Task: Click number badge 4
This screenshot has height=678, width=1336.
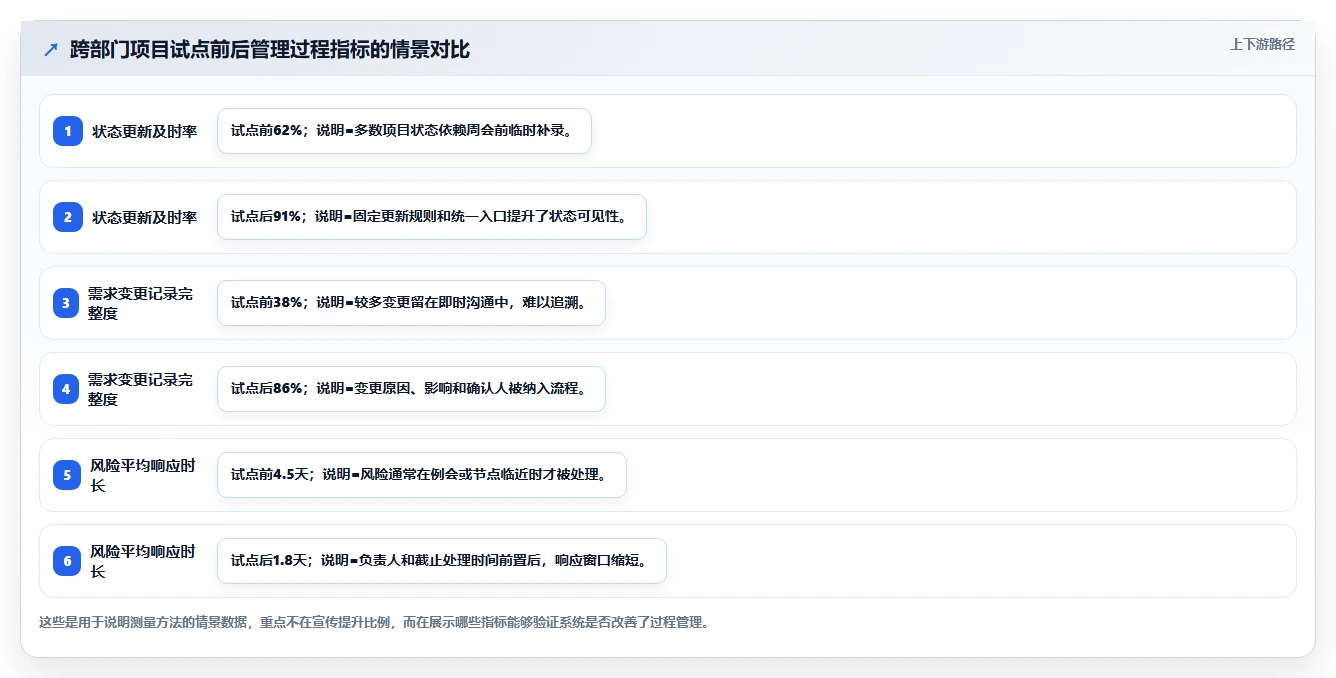Action: tap(66, 389)
